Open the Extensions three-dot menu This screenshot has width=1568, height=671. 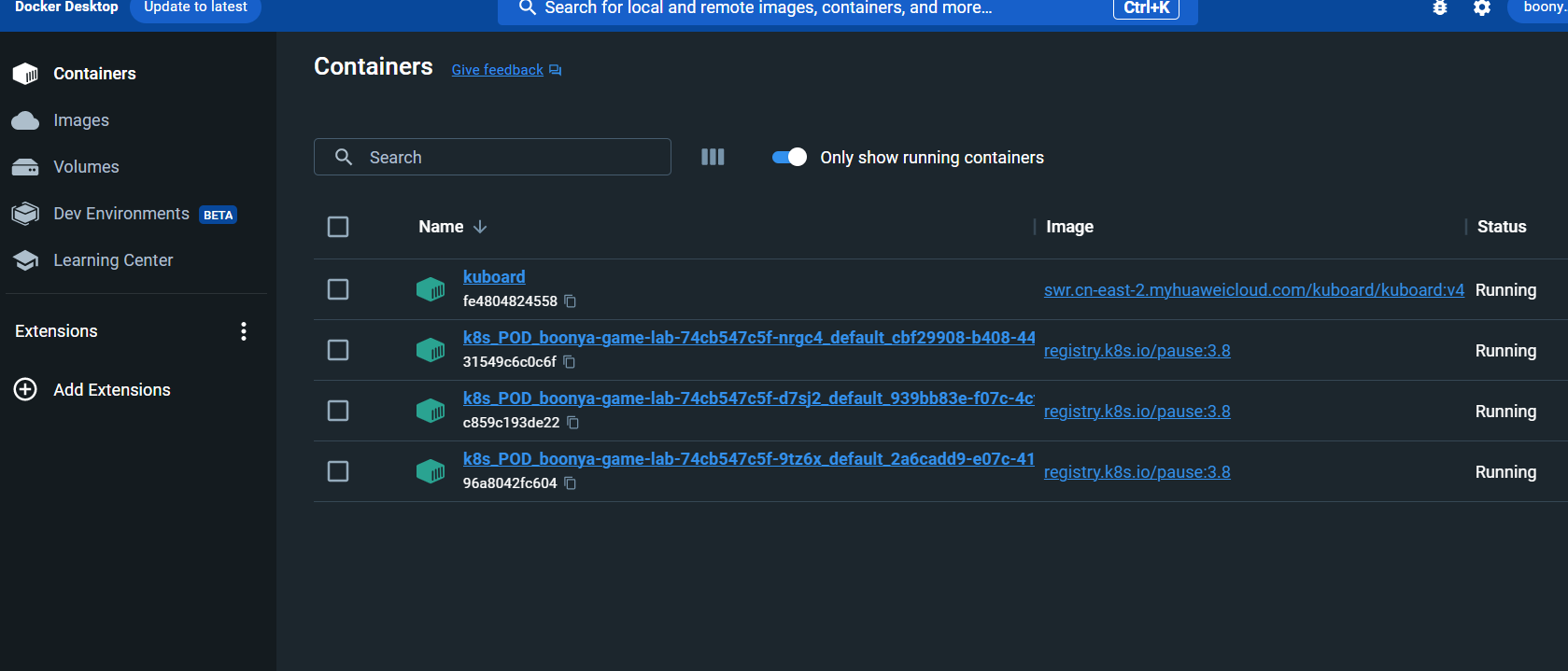coord(244,331)
